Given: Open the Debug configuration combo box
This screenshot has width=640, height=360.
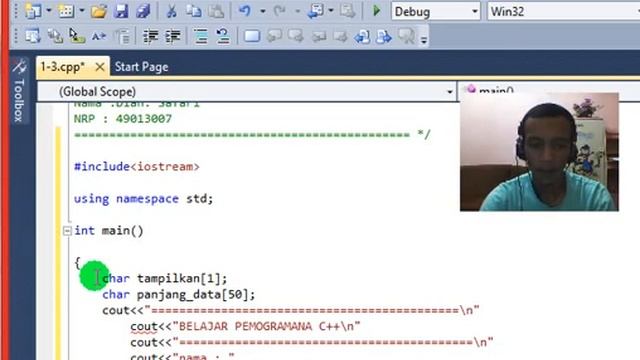Looking at the screenshot, I should (x=436, y=11).
